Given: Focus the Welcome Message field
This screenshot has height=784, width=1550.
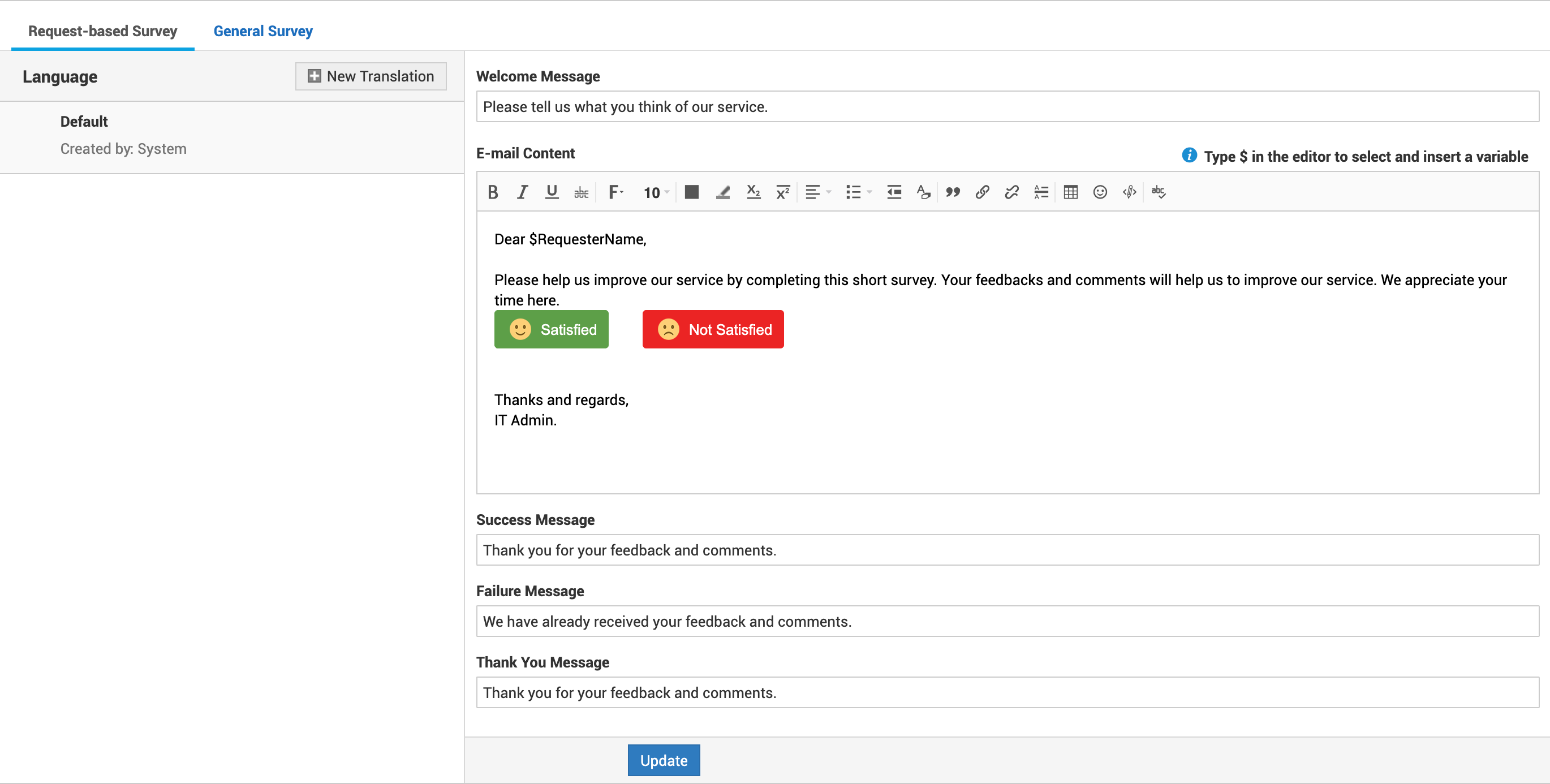Looking at the screenshot, I should pos(1008,106).
